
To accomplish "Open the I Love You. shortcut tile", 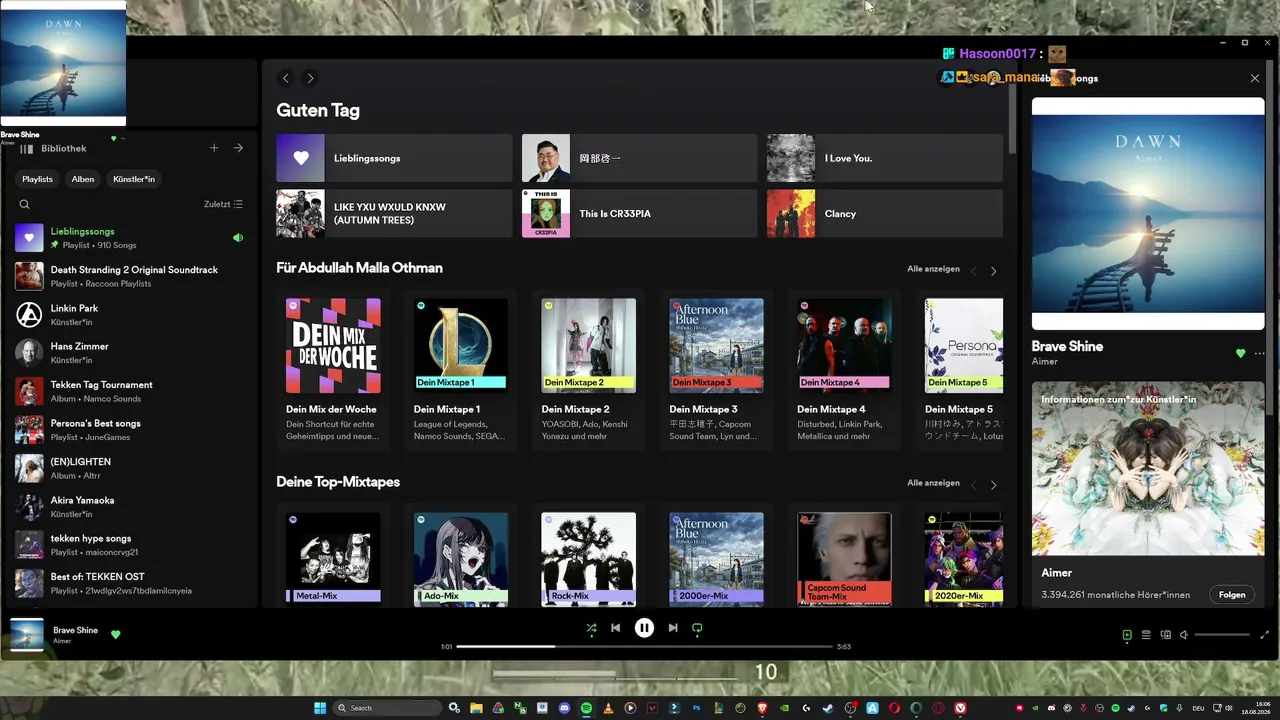I will pos(885,158).
